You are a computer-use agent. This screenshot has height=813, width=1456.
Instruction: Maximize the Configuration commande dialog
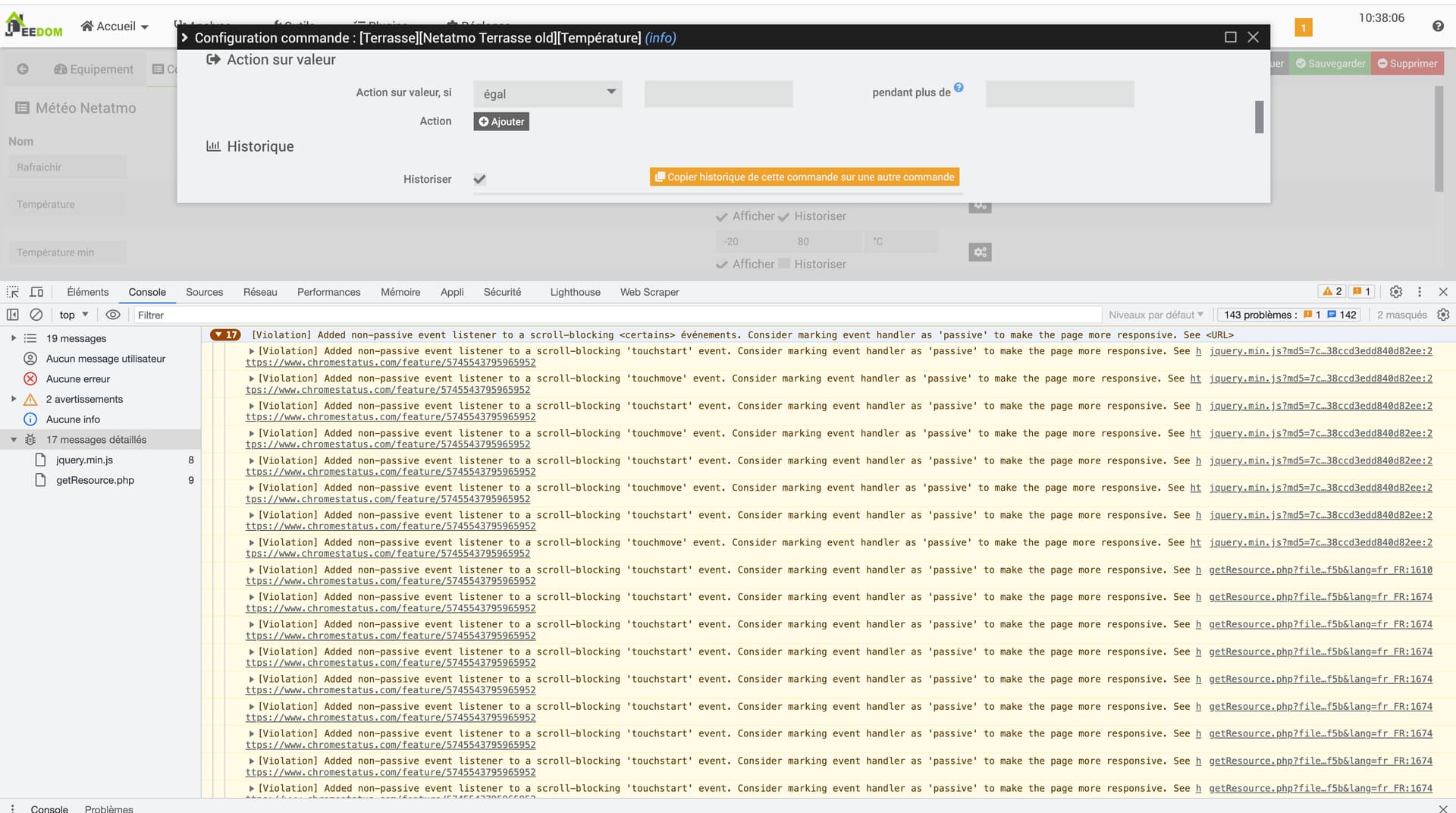point(1230,37)
